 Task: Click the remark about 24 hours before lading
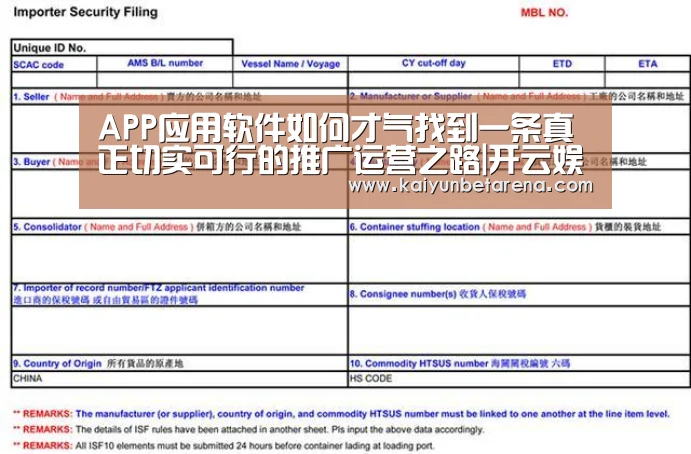click(x=224, y=446)
